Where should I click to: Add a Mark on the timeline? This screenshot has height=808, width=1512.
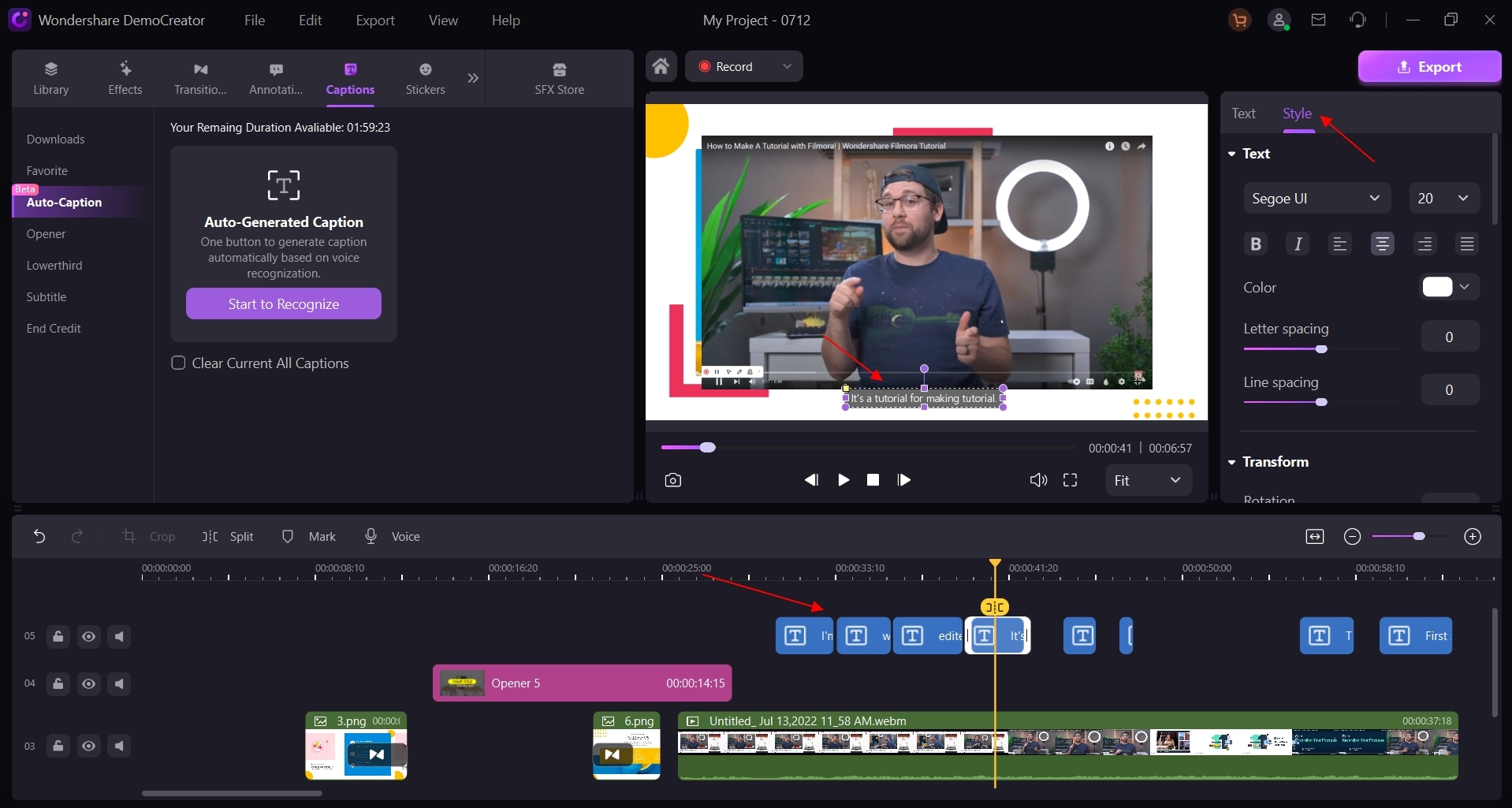tap(309, 536)
